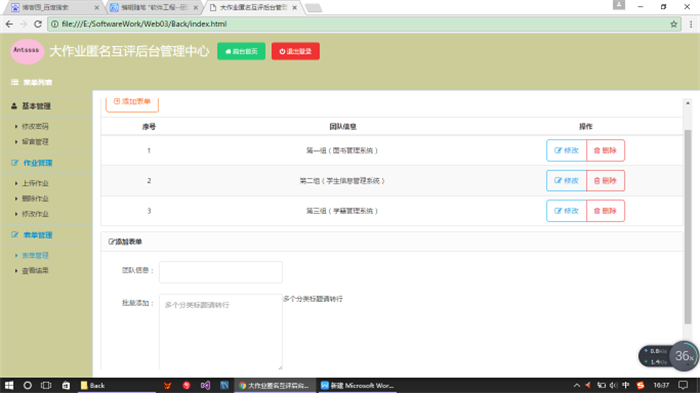This screenshot has width=700, height=393.
Task: Click the 团队信息 input field
Action: click(x=221, y=272)
